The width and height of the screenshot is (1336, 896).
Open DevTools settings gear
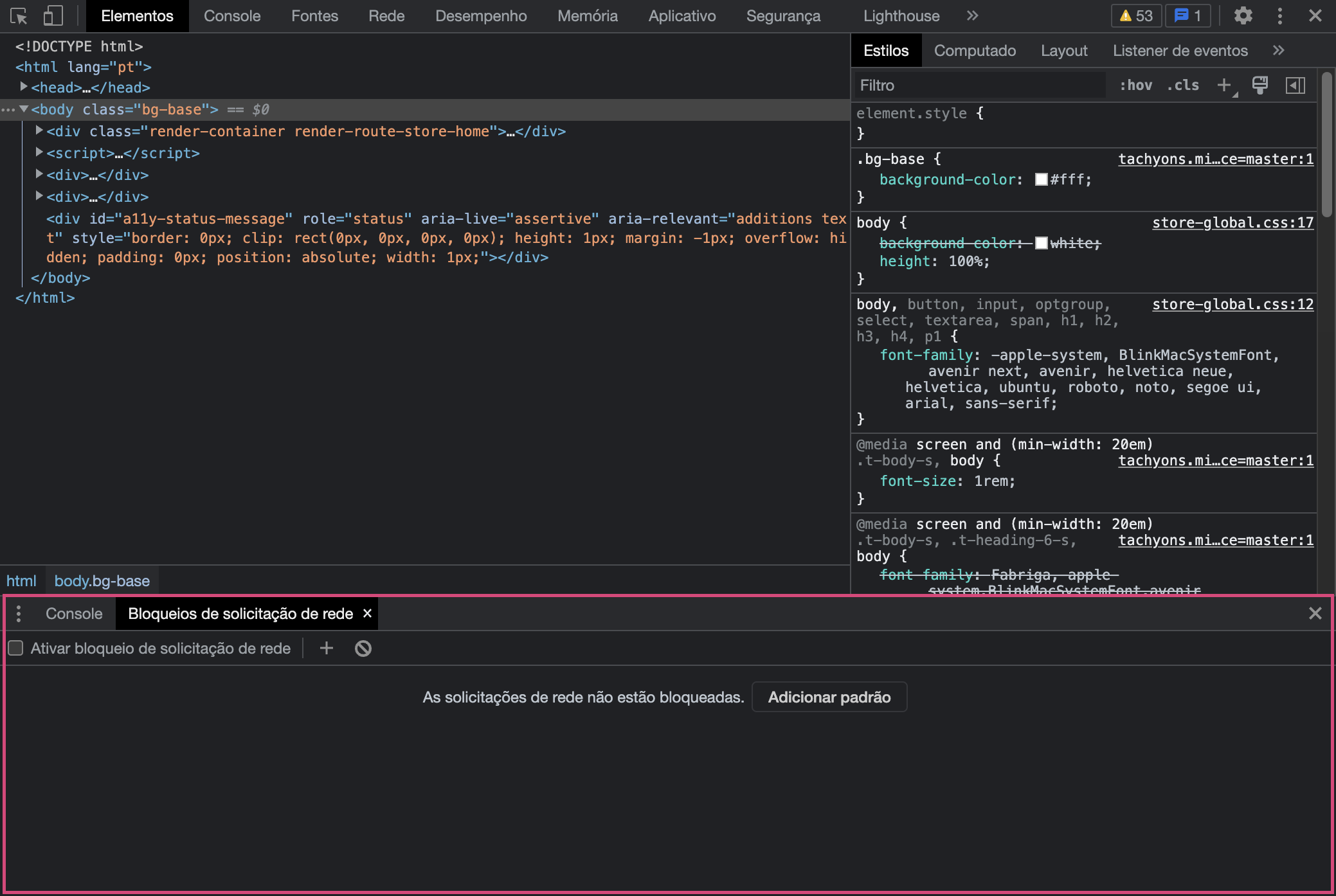pyautogui.click(x=1243, y=15)
